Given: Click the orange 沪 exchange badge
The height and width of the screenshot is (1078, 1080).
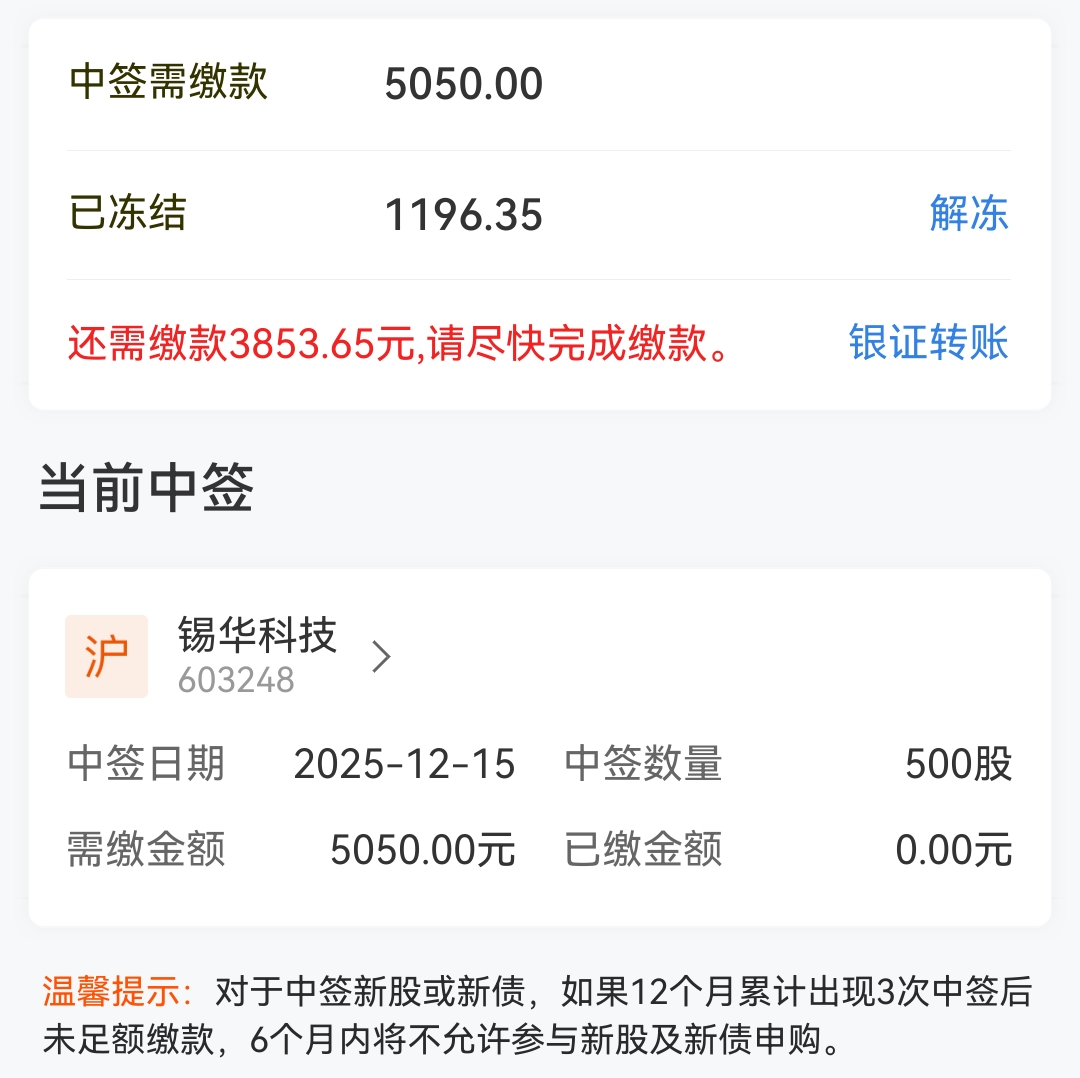Looking at the screenshot, I should tap(106, 656).
